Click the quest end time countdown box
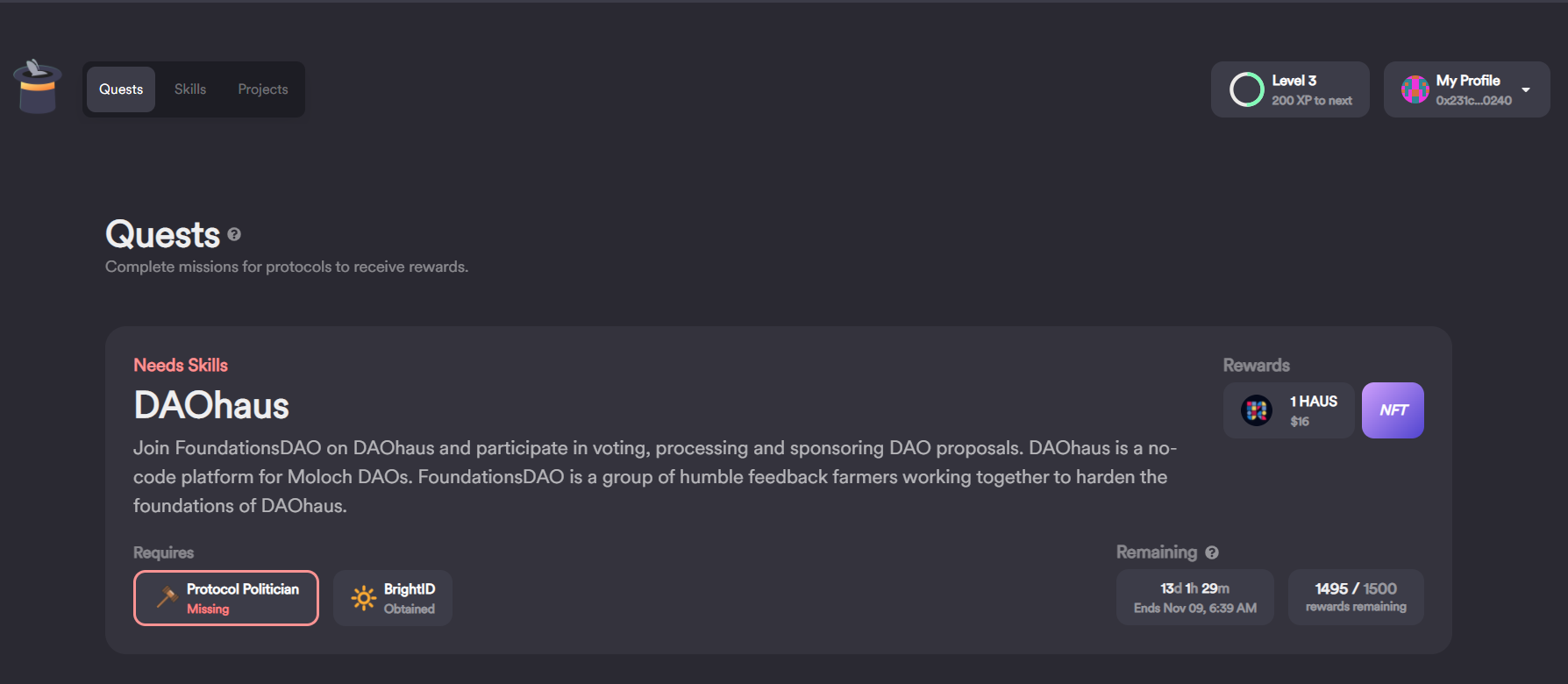 pos(1194,597)
